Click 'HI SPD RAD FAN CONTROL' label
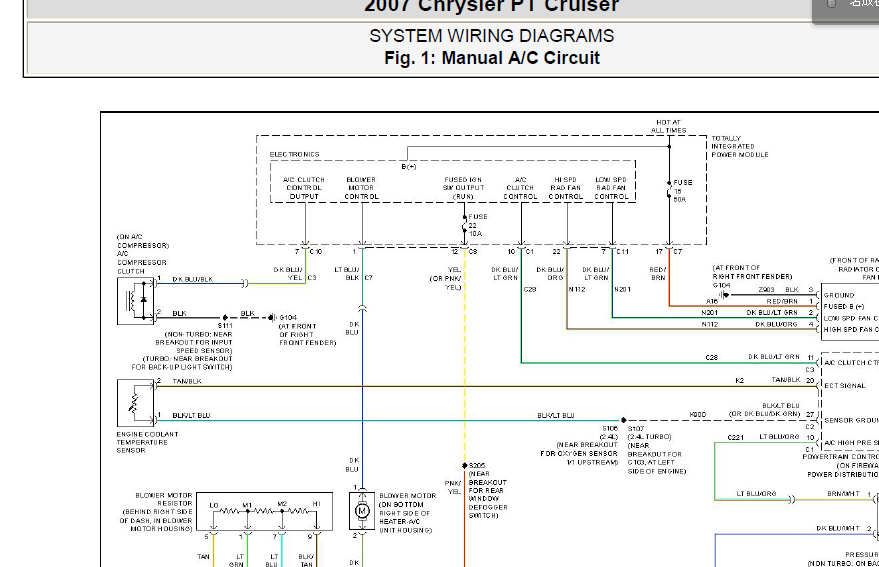 tap(566, 188)
